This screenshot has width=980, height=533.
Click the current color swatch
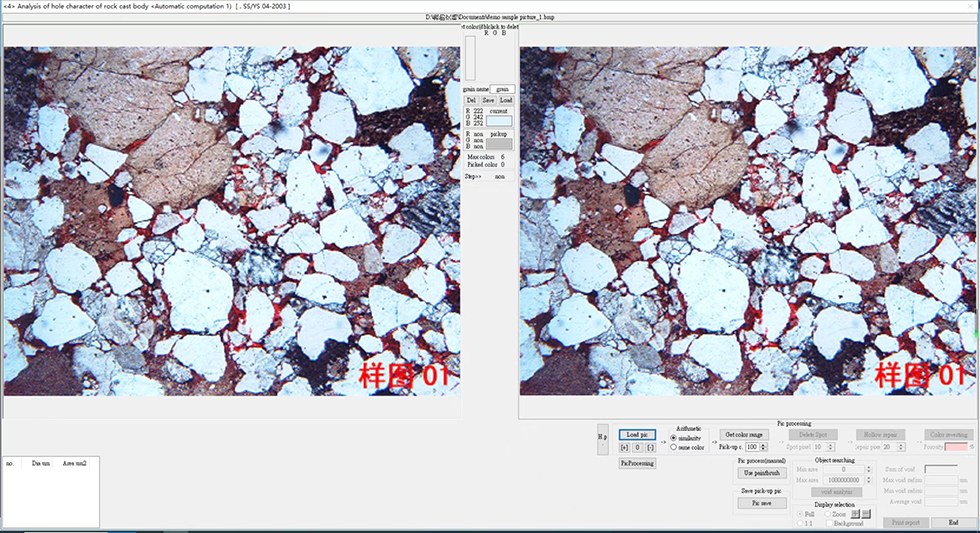(x=499, y=121)
